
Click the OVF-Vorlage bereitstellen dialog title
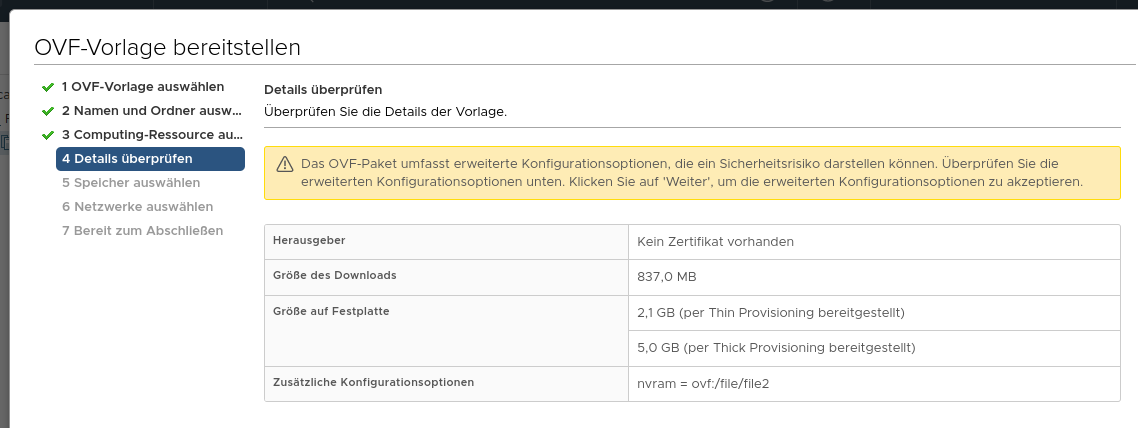pyautogui.click(x=167, y=48)
